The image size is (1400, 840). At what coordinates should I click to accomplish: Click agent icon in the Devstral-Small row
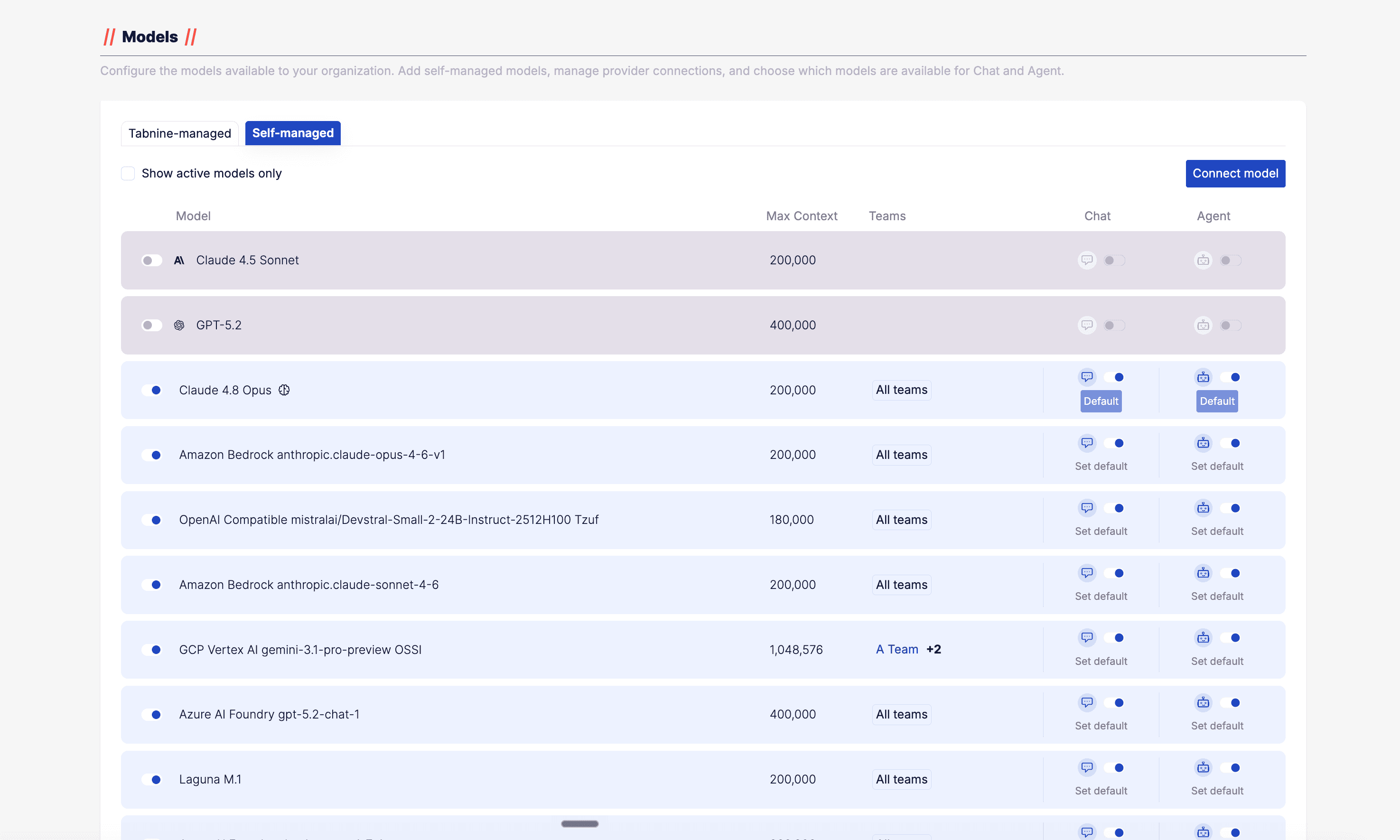[1203, 508]
